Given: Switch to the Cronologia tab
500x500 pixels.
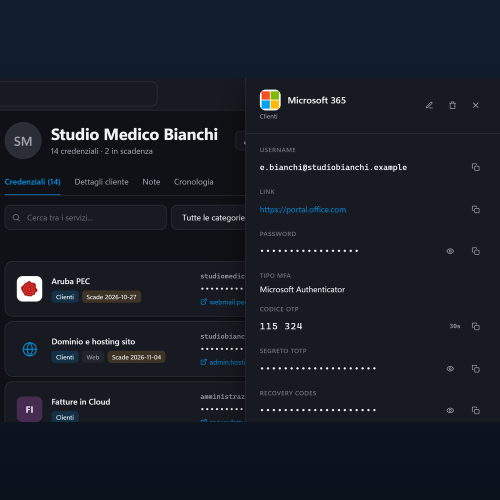Looking at the screenshot, I should 194,182.
